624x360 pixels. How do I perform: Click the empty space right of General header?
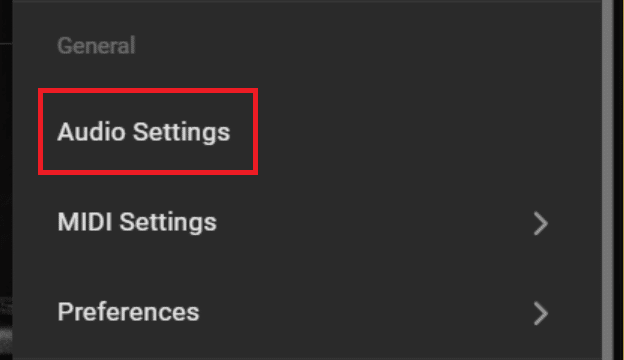click(368, 46)
